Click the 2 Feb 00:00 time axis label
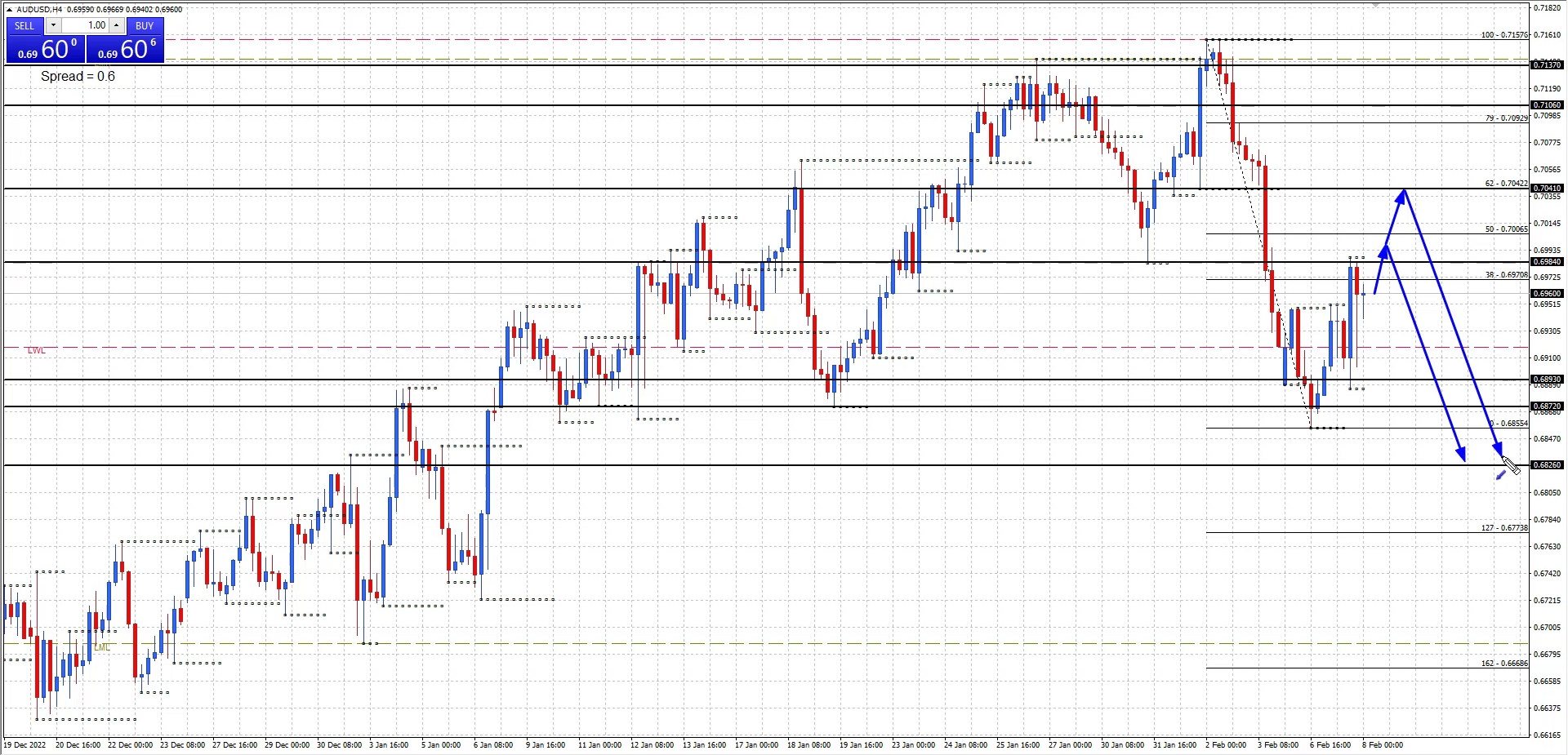This screenshot has width=1568, height=755. [x=1226, y=745]
